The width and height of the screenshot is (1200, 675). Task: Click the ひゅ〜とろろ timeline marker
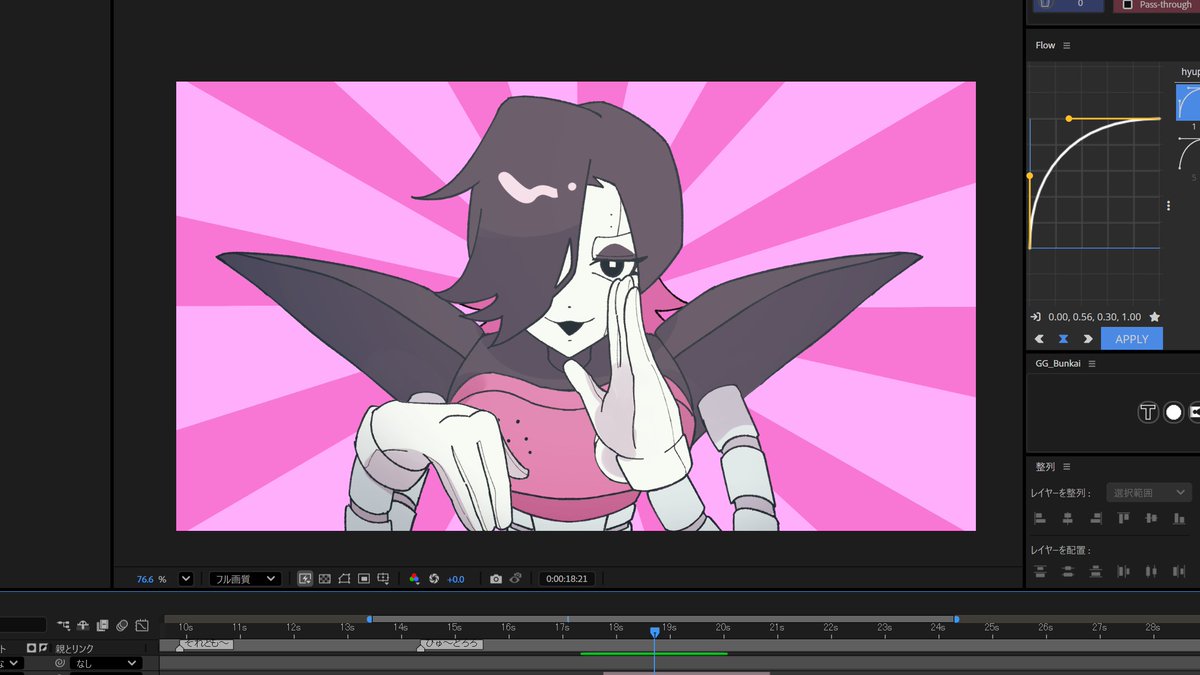[450, 645]
